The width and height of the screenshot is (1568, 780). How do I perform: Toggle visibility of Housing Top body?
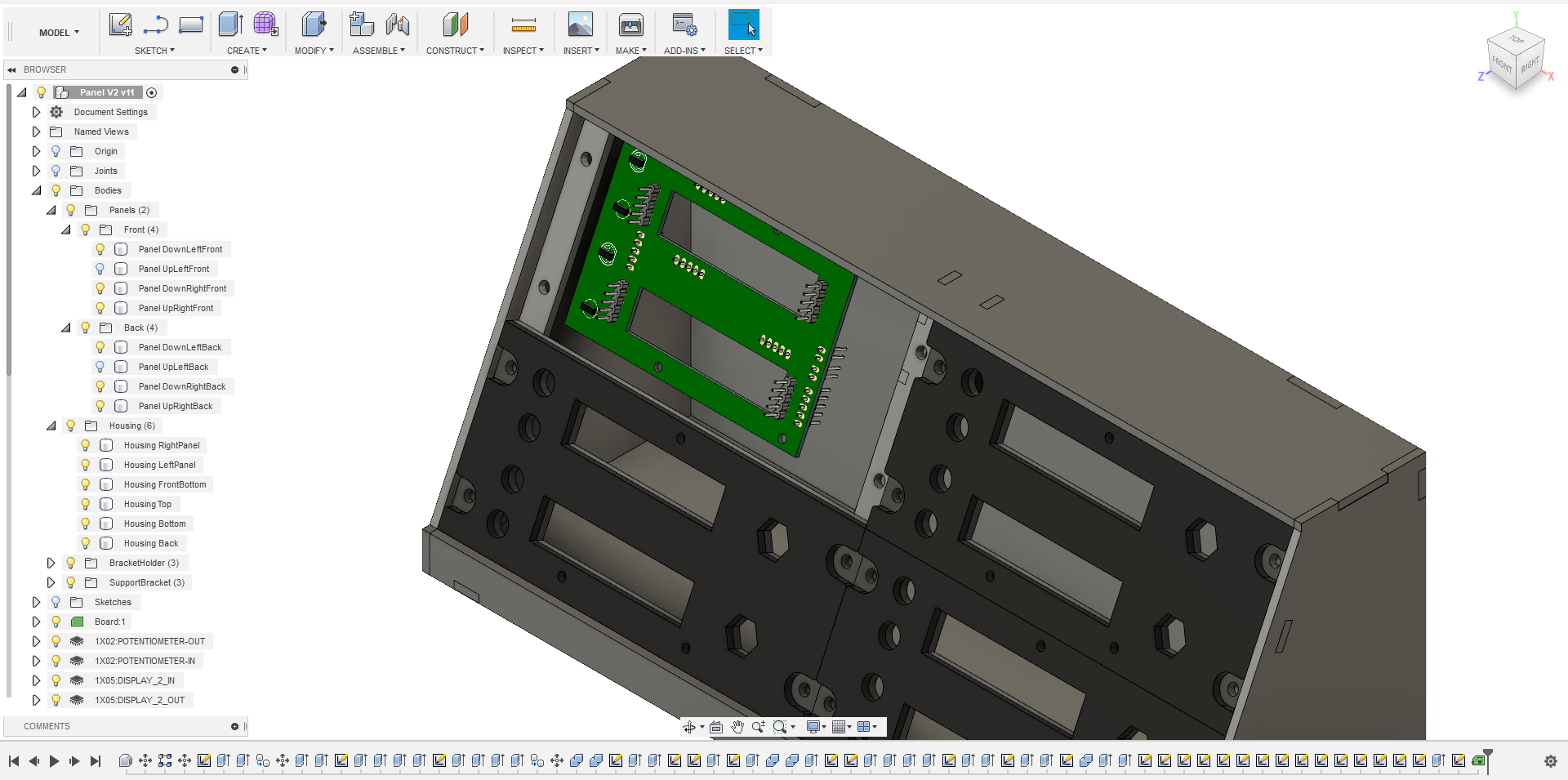tap(86, 504)
